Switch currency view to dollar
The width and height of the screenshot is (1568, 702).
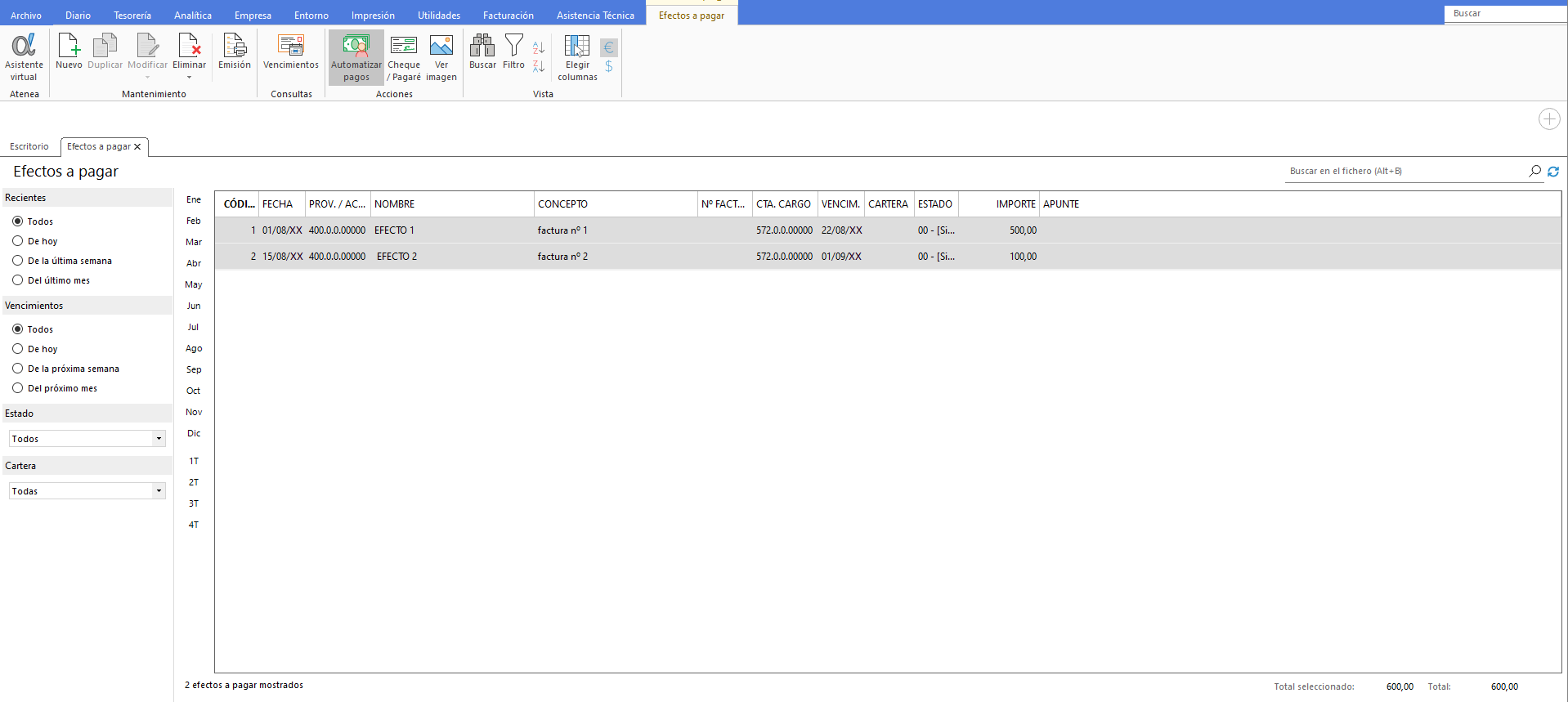click(608, 66)
